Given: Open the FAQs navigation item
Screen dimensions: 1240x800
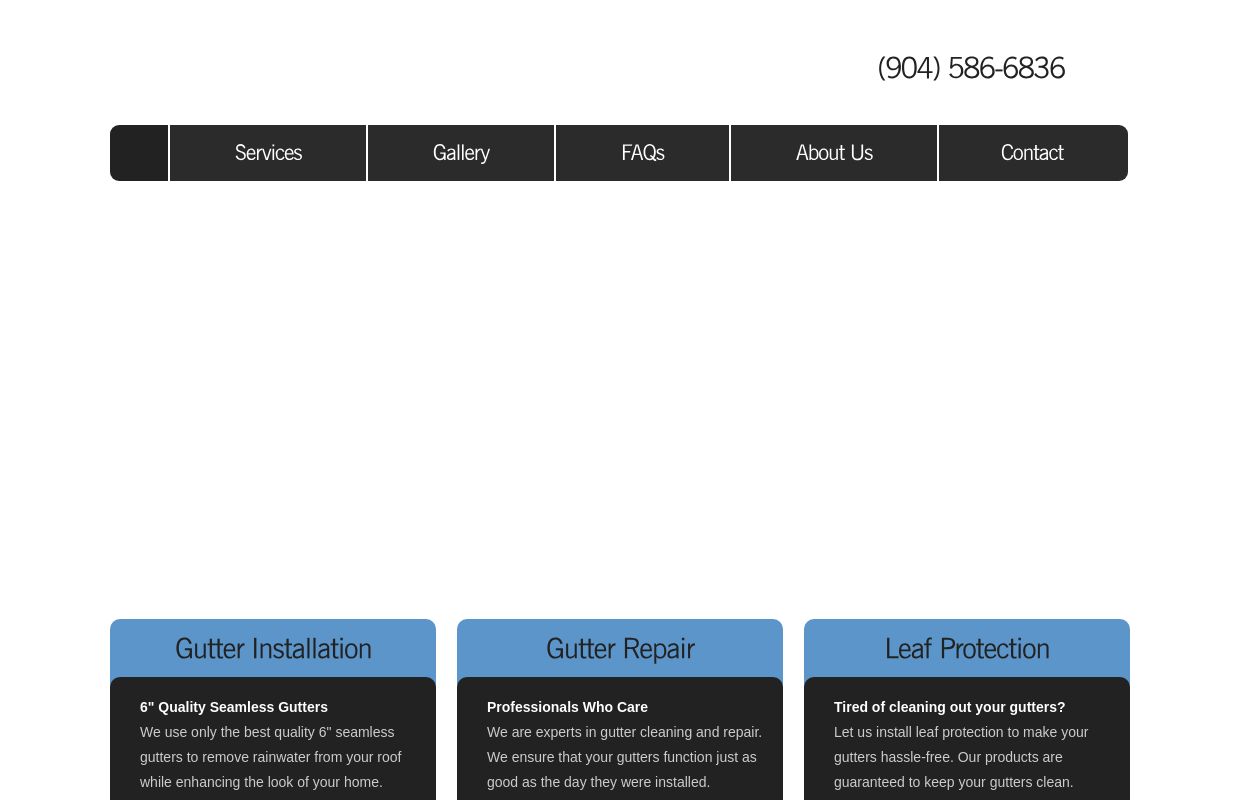Looking at the screenshot, I should [642, 153].
